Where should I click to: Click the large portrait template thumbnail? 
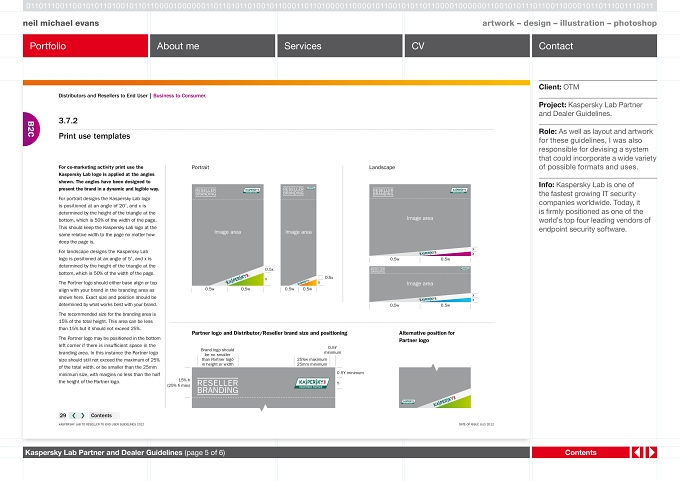(x=228, y=235)
